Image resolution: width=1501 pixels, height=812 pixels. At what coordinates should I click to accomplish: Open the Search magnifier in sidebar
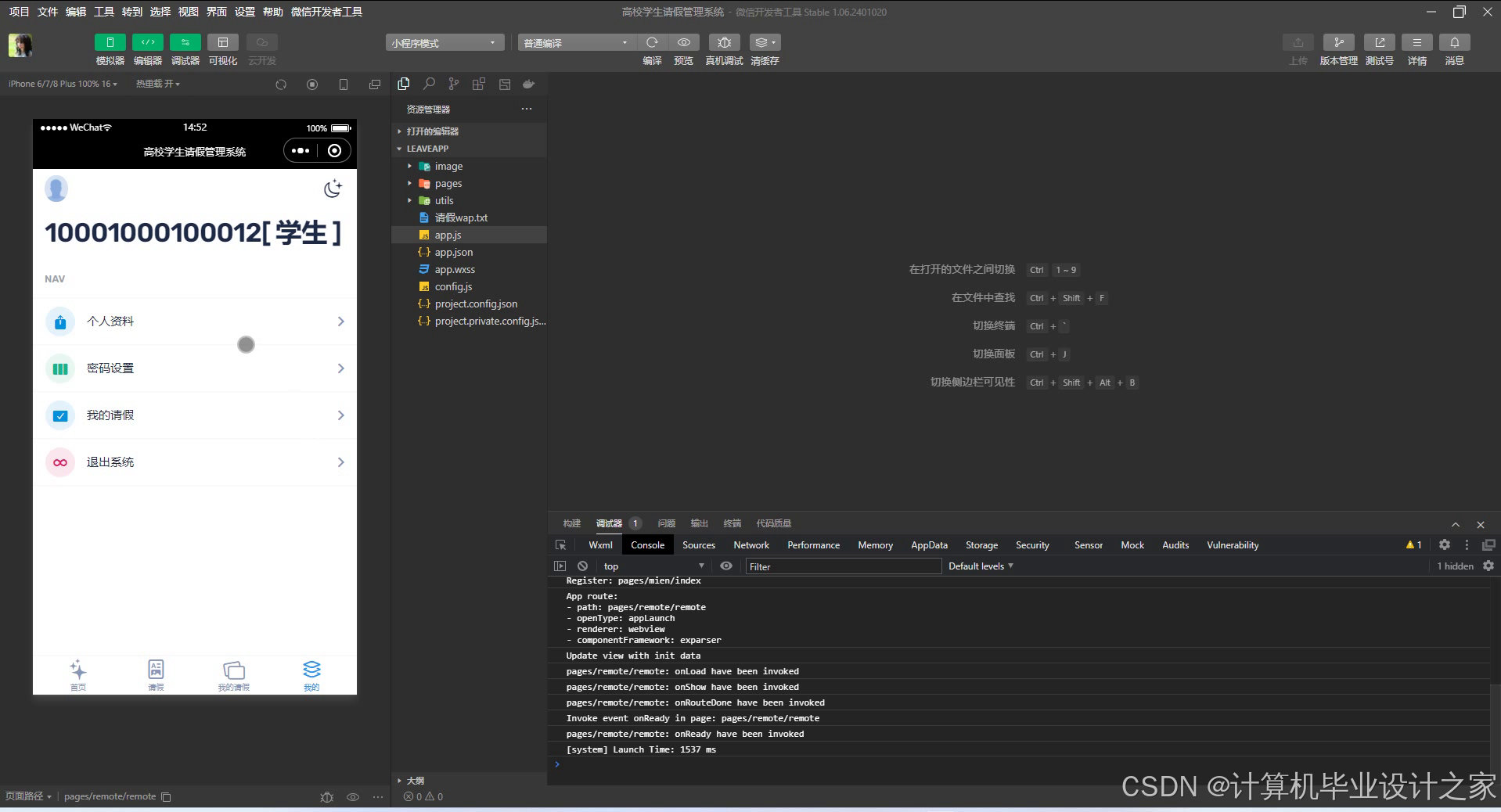429,84
